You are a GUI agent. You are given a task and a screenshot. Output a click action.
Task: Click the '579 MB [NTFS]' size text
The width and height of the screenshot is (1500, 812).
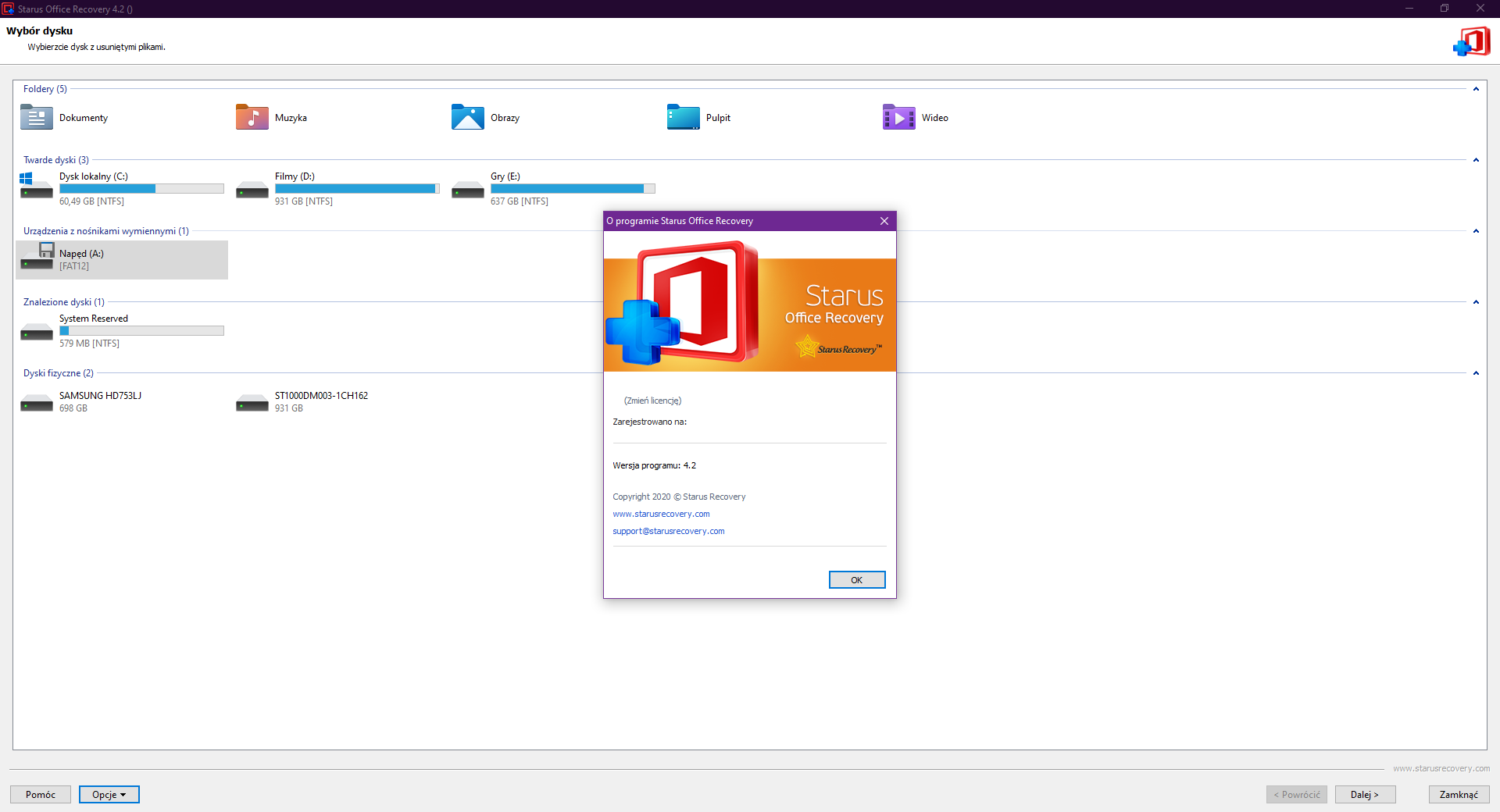pyautogui.click(x=89, y=344)
